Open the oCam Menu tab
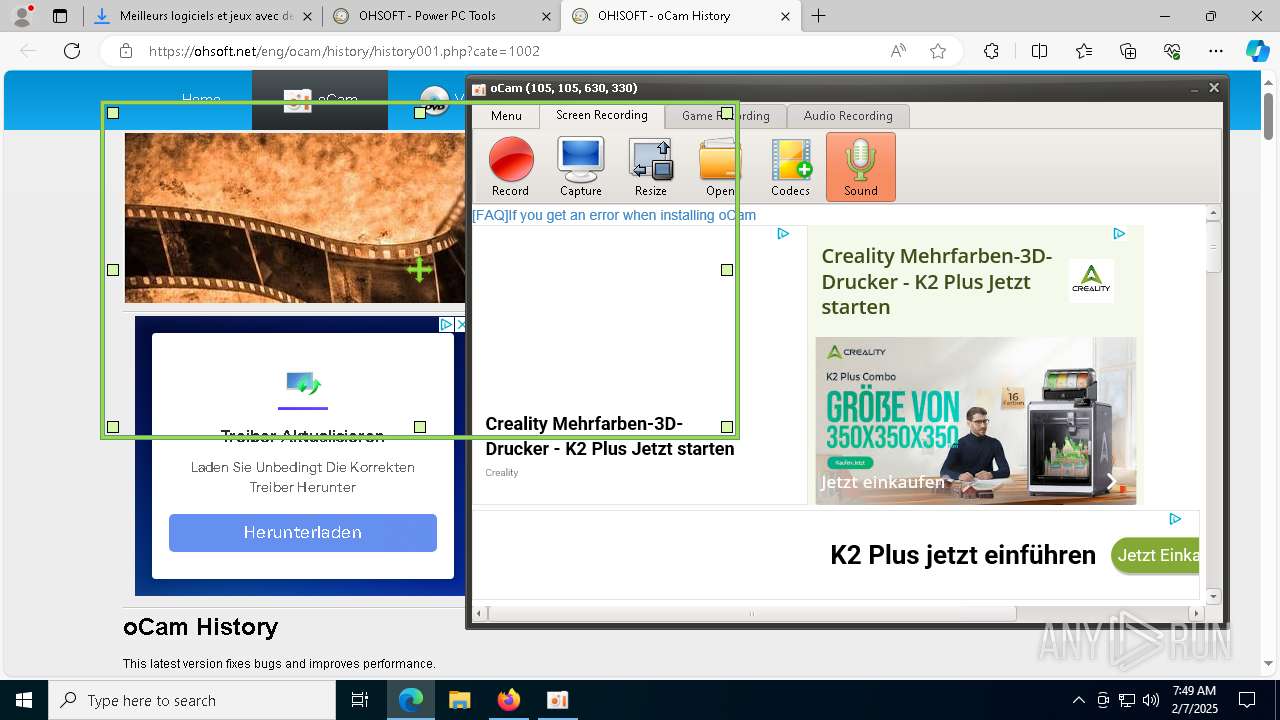This screenshot has height=720, width=1280. pyautogui.click(x=506, y=116)
